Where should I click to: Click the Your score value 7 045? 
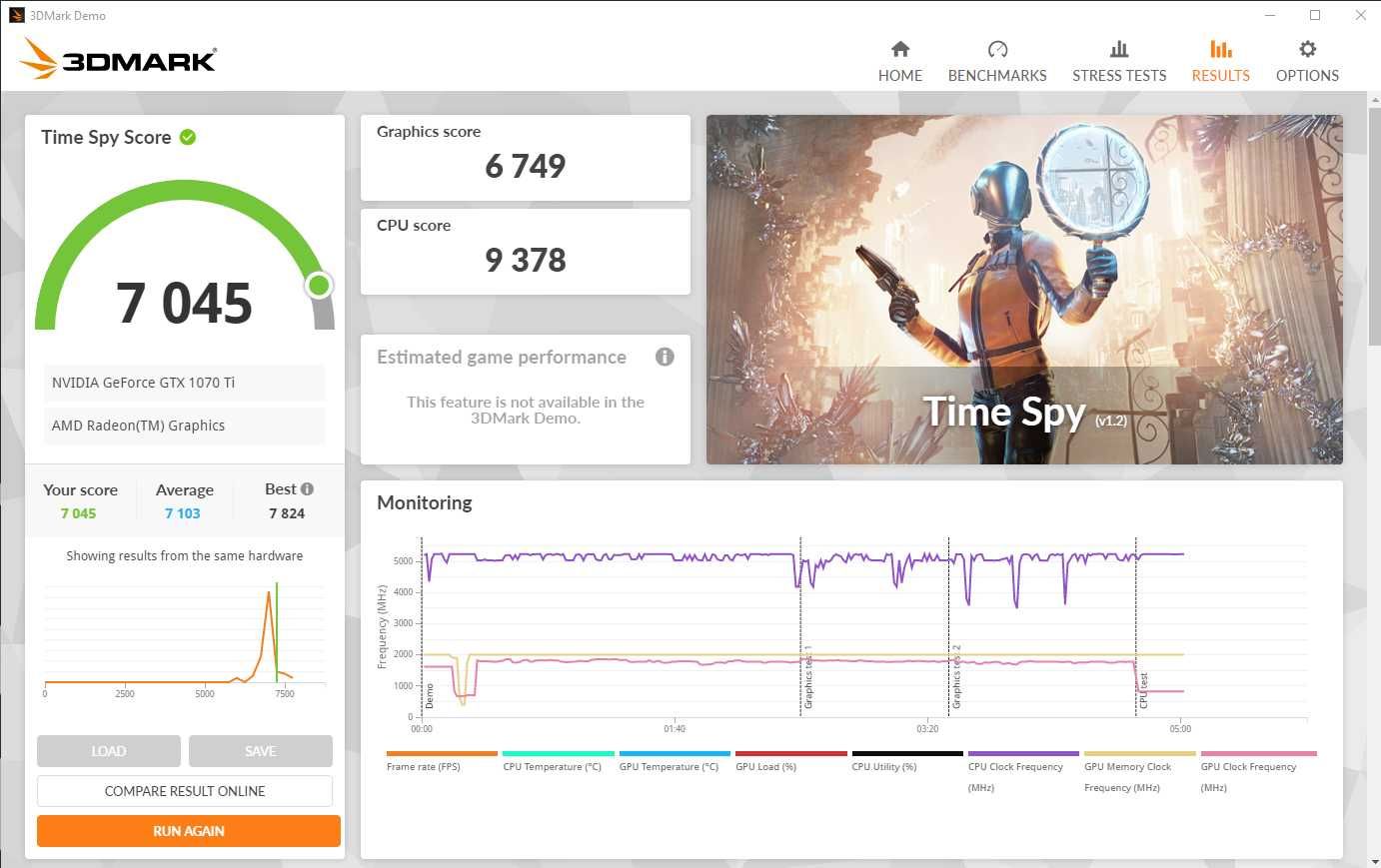pos(78,513)
